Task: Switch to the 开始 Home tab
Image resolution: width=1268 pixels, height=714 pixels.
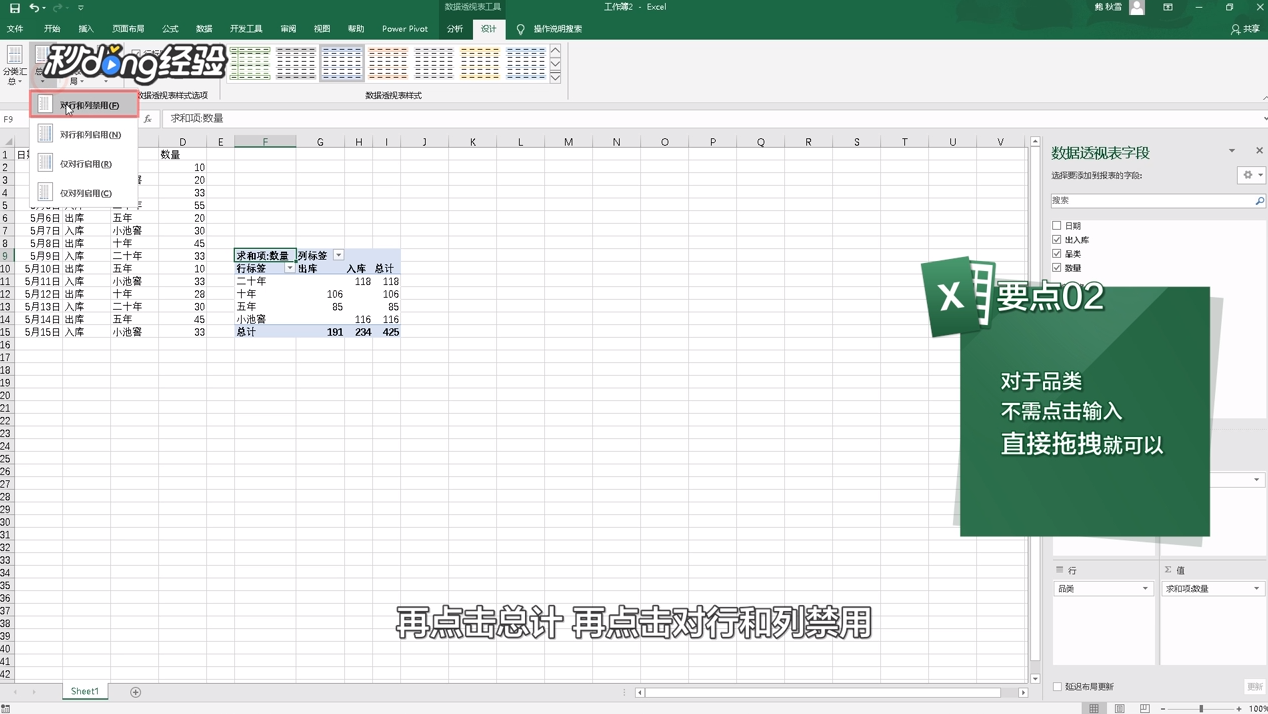Action: point(52,29)
